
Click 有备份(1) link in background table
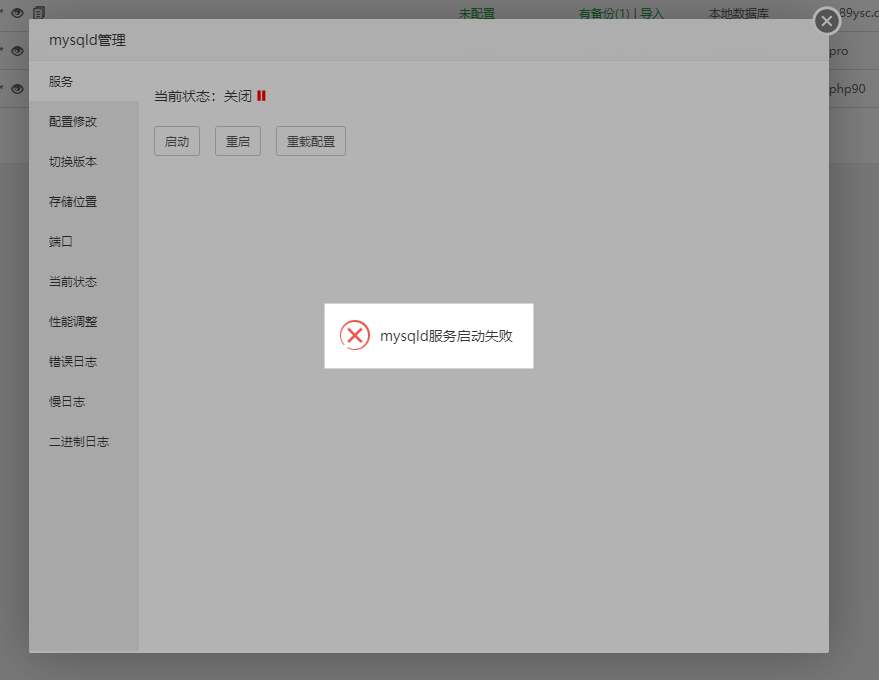point(604,13)
